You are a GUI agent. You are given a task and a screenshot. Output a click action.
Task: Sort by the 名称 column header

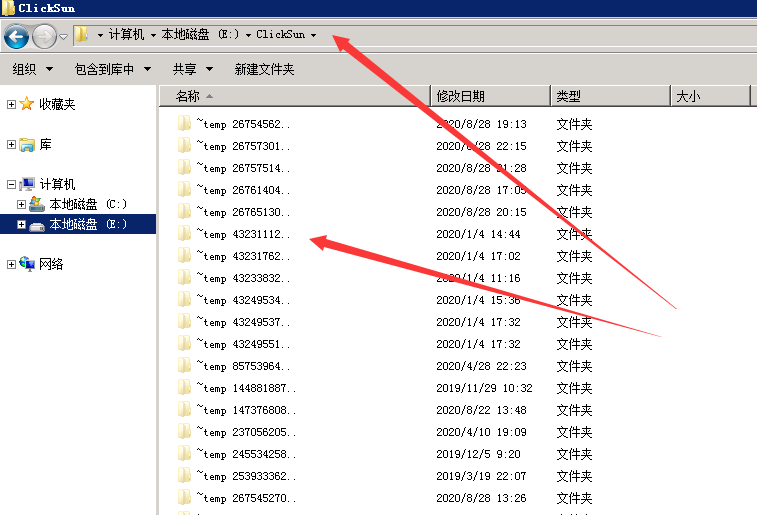click(294, 96)
